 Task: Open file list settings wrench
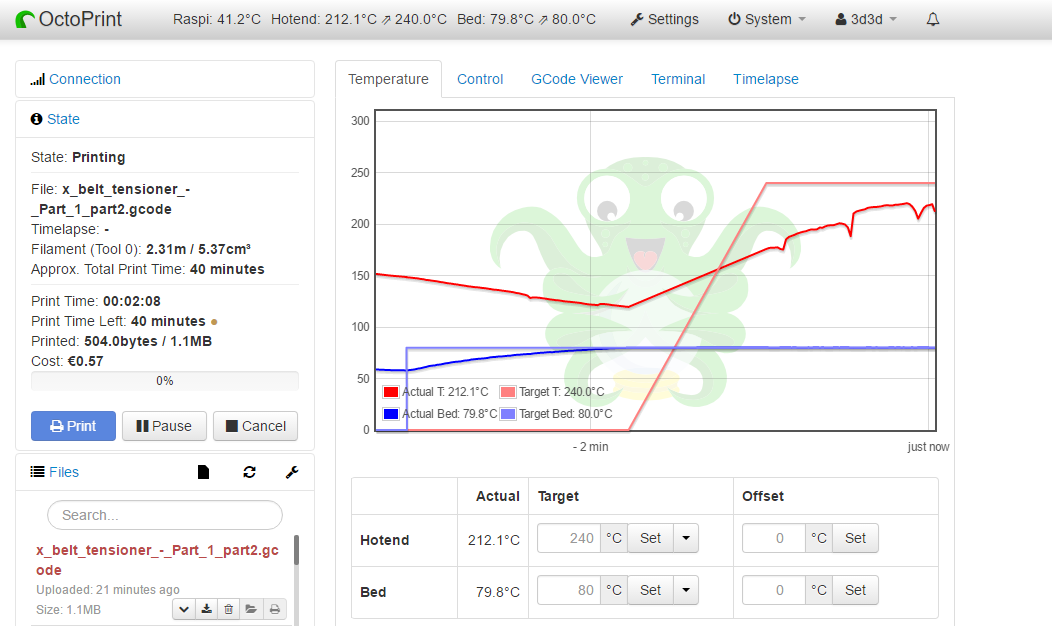[x=292, y=472]
